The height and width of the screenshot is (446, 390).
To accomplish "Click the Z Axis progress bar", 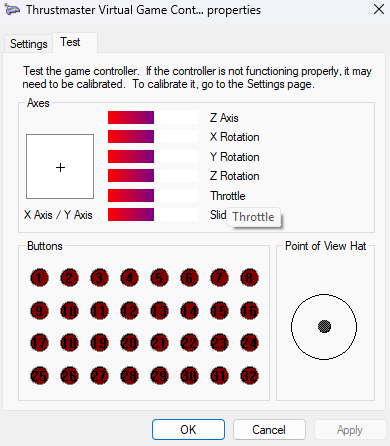I will pyautogui.click(x=153, y=118).
